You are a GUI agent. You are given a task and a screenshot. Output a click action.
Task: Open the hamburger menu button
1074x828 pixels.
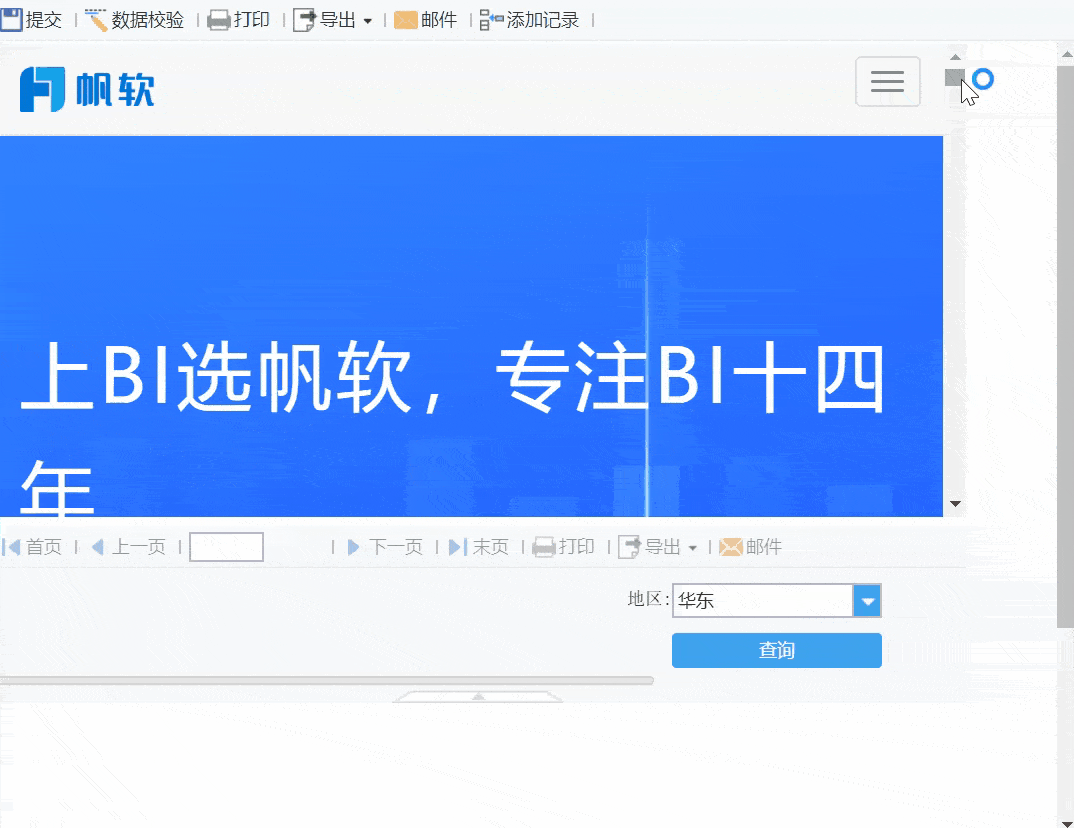[x=887, y=81]
